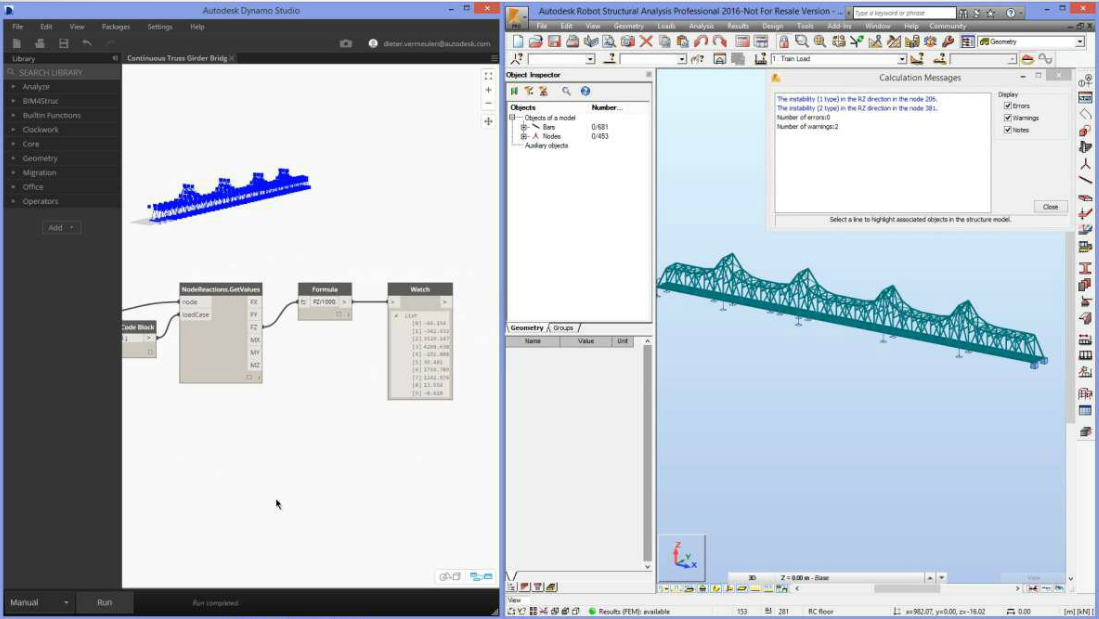Image resolution: width=1099 pixels, height=619 pixels.
Task: Close the Calculation Messages dialog via Close button
Action: (1049, 207)
